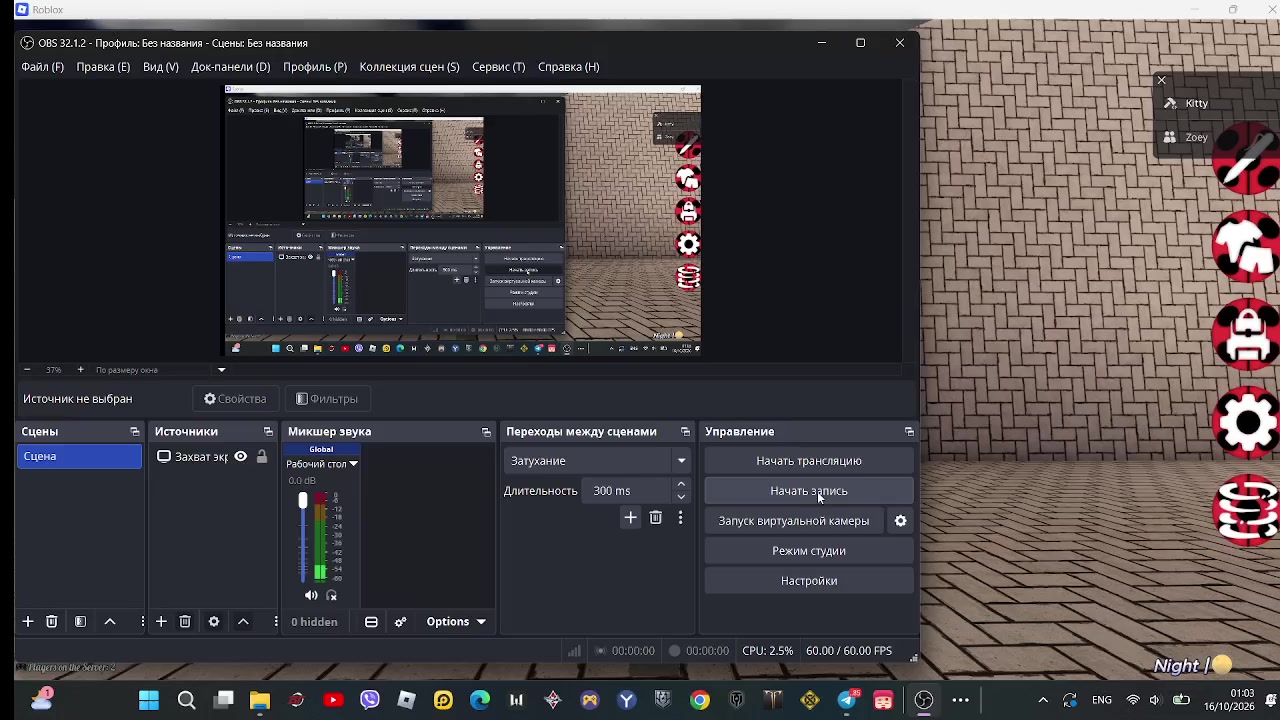Click the Рабочий стол volume fader

[303, 536]
